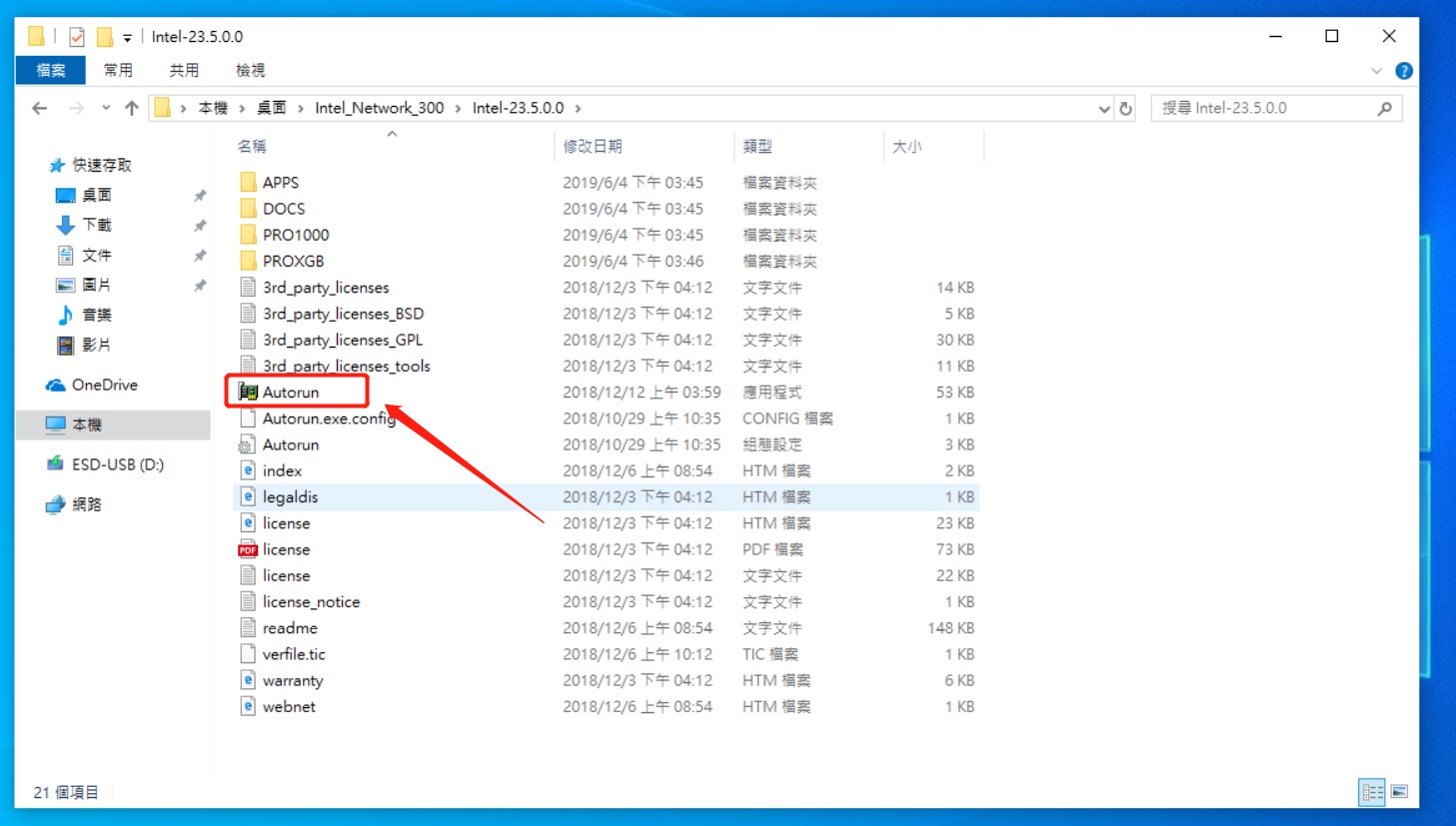The height and width of the screenshot is (826, 1456).
Task: Sort by the 修改日期 column header
Action: click(x=593, y=146)
